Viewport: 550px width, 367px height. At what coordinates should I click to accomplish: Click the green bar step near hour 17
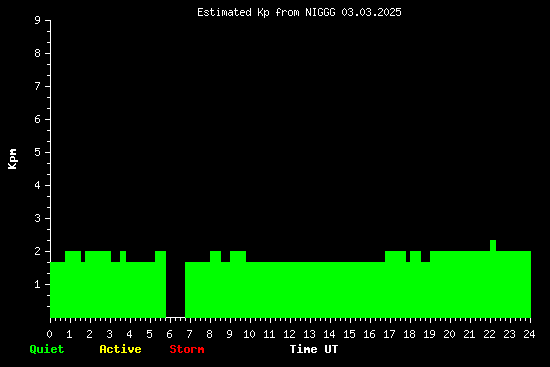coord(395,284)
